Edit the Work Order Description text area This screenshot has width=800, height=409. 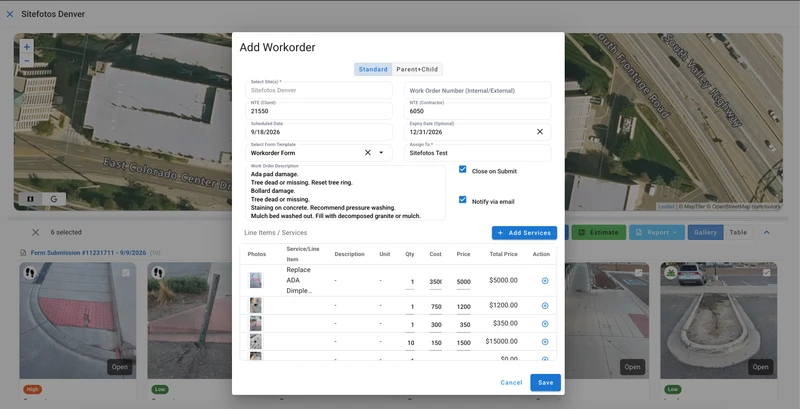click(345, 193)
